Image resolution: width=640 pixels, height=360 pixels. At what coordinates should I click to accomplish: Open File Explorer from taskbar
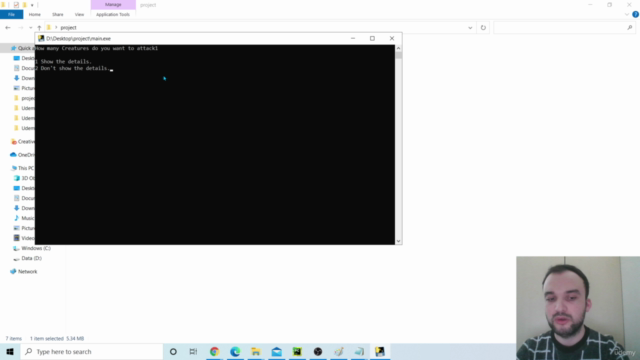256,351
